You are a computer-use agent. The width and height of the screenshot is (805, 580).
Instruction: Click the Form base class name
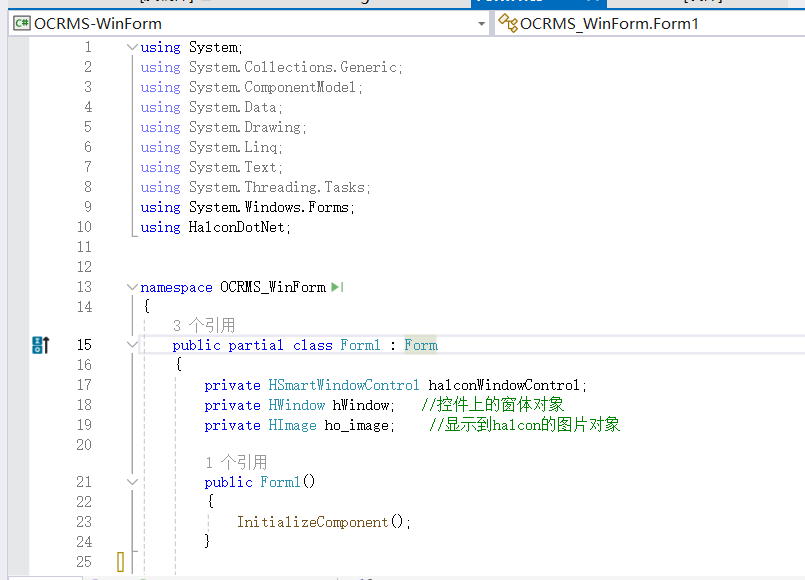coord(421,345)
